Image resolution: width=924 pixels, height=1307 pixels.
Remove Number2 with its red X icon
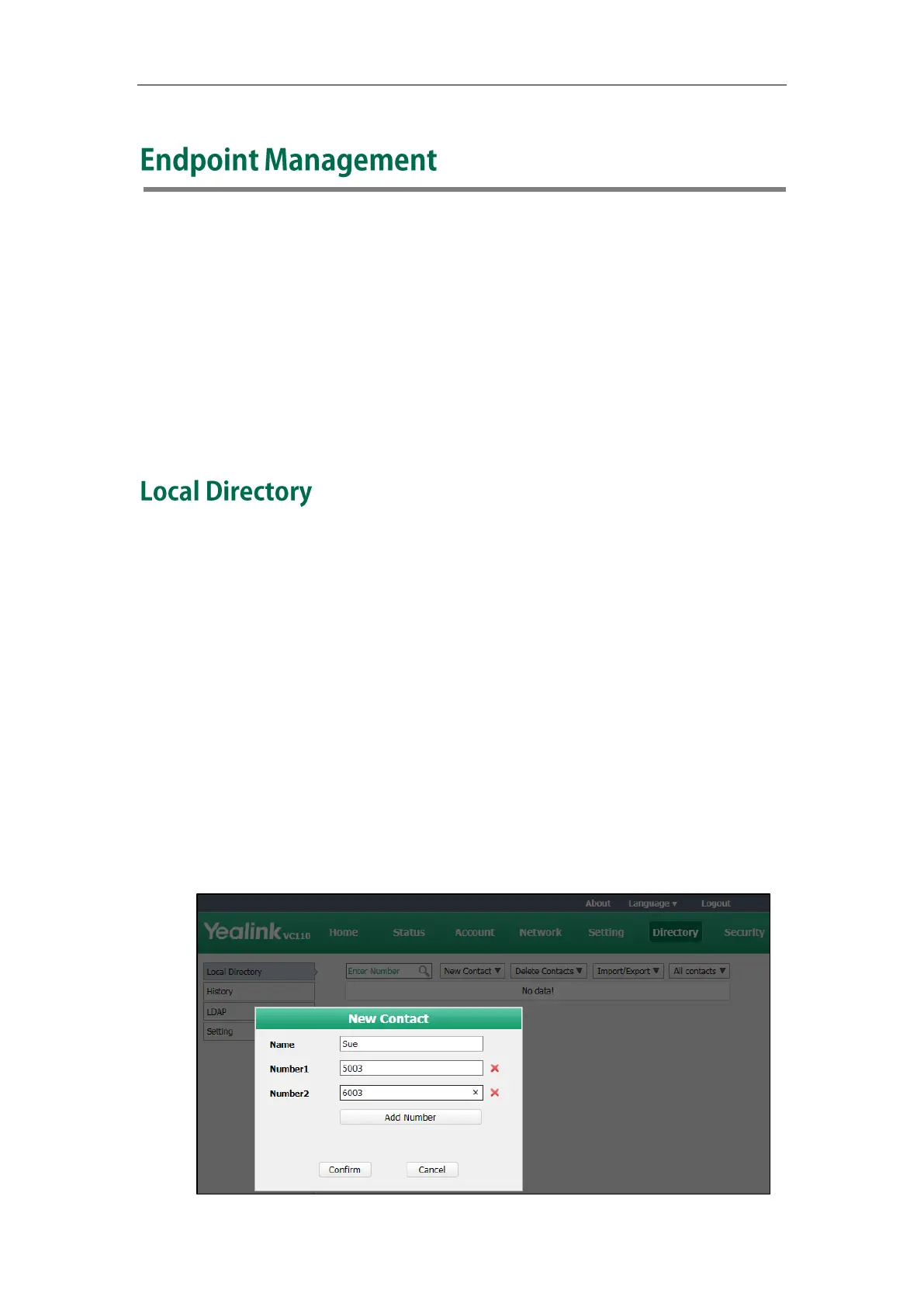[494, 1092]
